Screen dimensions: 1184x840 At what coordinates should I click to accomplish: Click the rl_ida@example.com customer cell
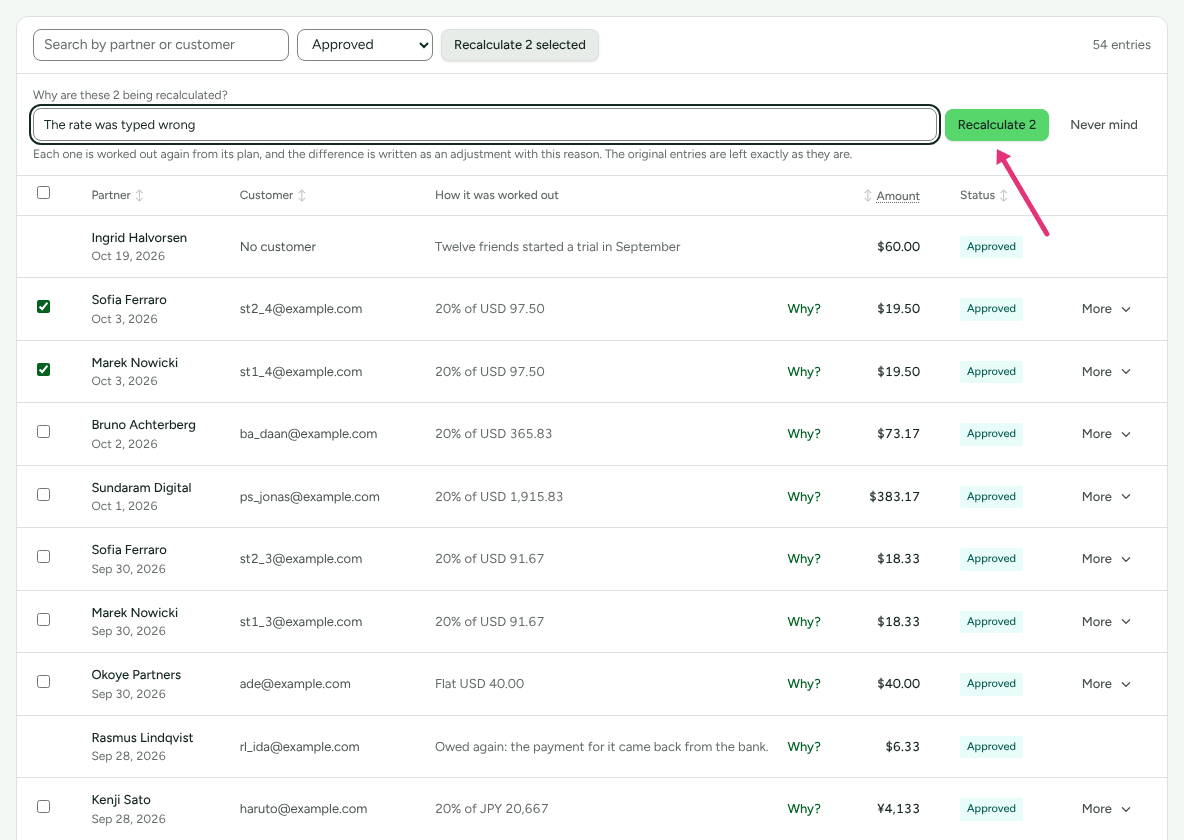tap(300, 746)
